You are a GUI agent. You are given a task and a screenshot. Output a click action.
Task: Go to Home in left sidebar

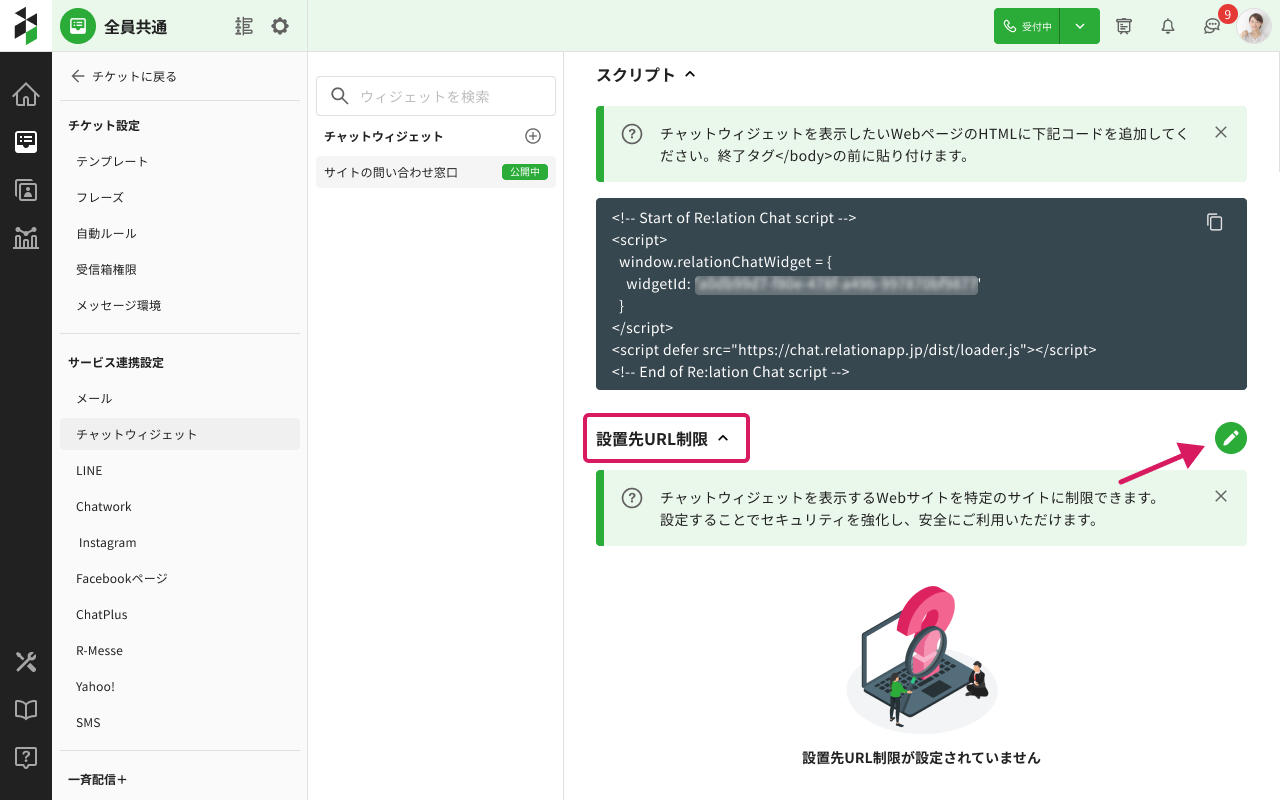pyautogui.click(x=26, y=95)
